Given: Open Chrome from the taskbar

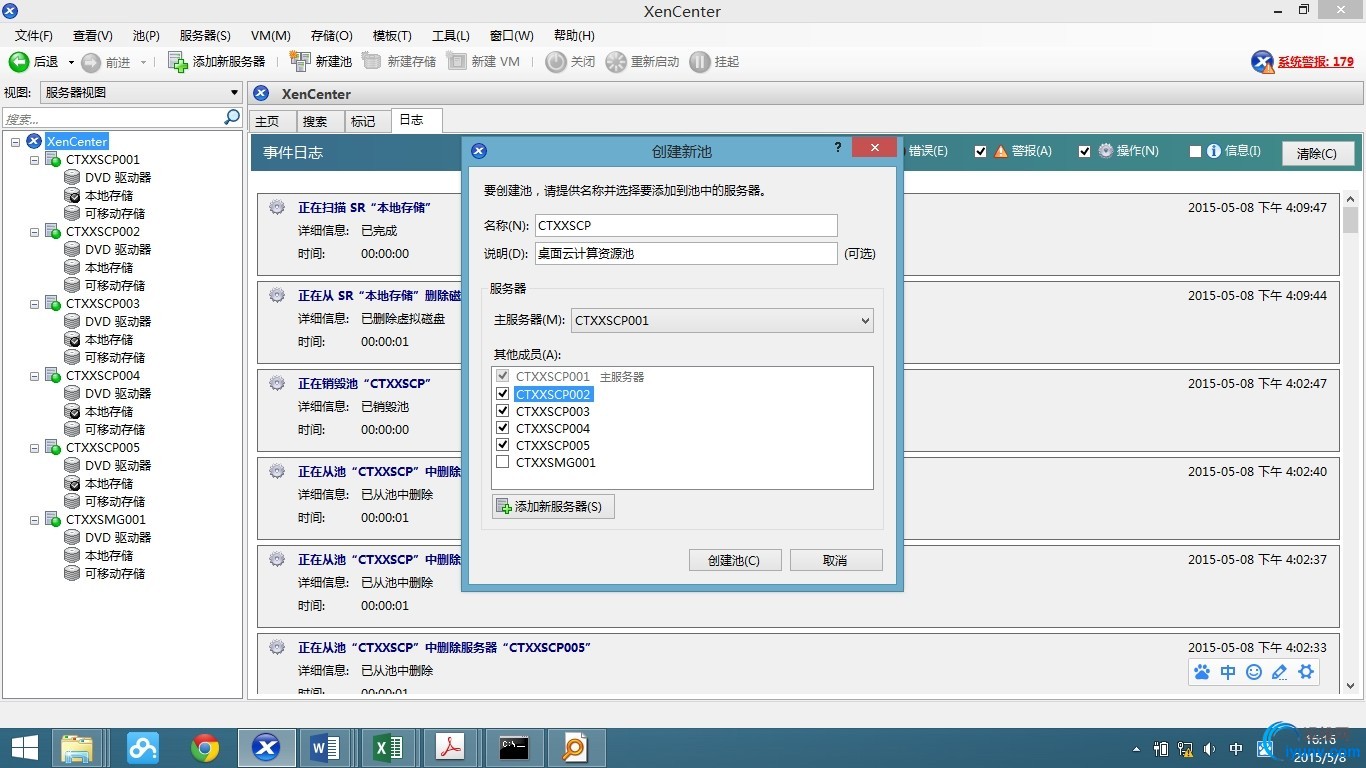Looking at the screenshot, I should pos(205,748).
